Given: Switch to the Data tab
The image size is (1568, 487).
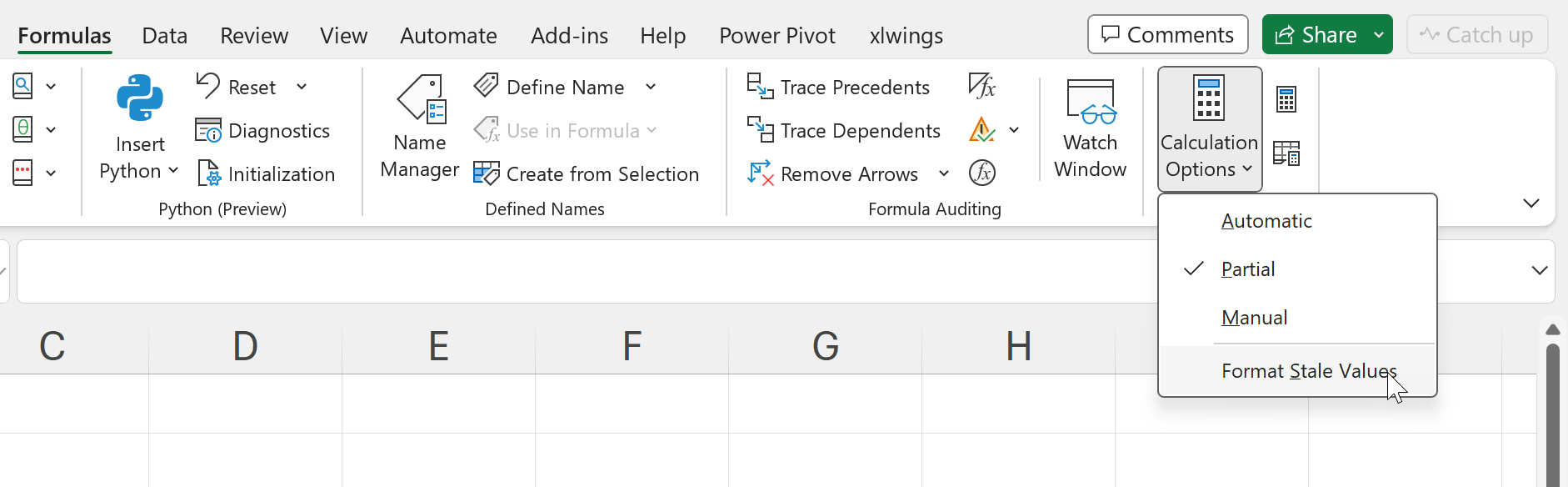Looking at the screenshot, I should [x=165, y=36].
